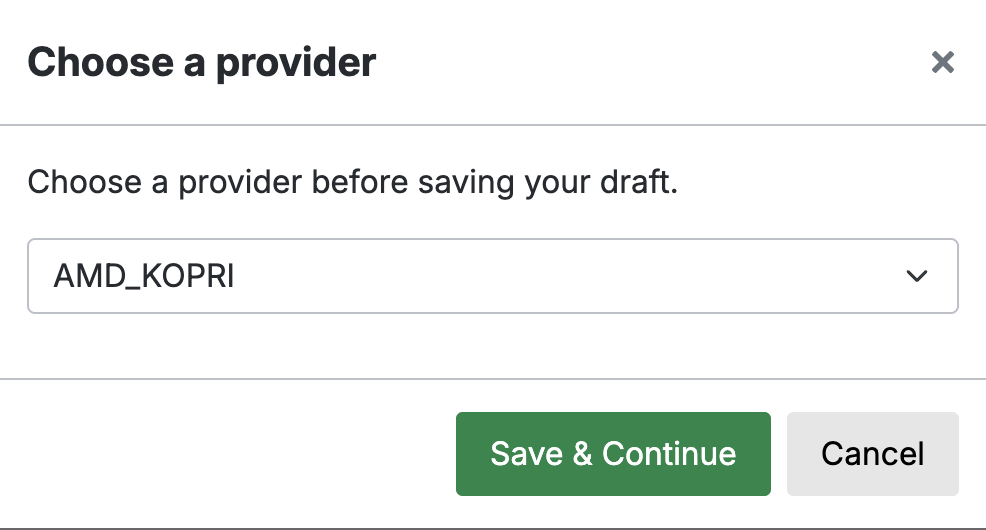Viewport: 986px width, 530px height.
Task: Show the provider options list
Action: pos(492,276)
